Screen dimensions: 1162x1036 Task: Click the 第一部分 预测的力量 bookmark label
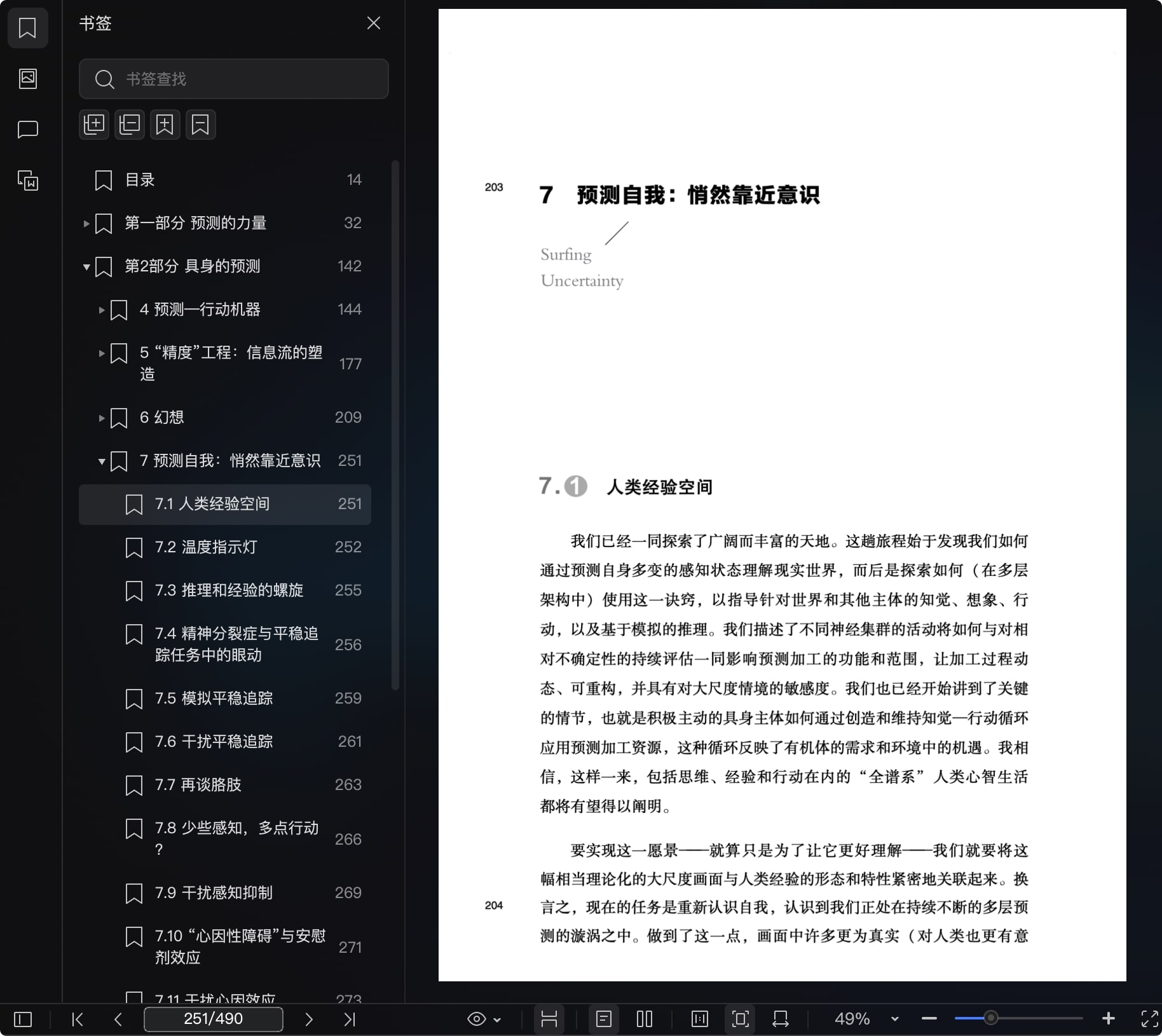coord(196,223)
